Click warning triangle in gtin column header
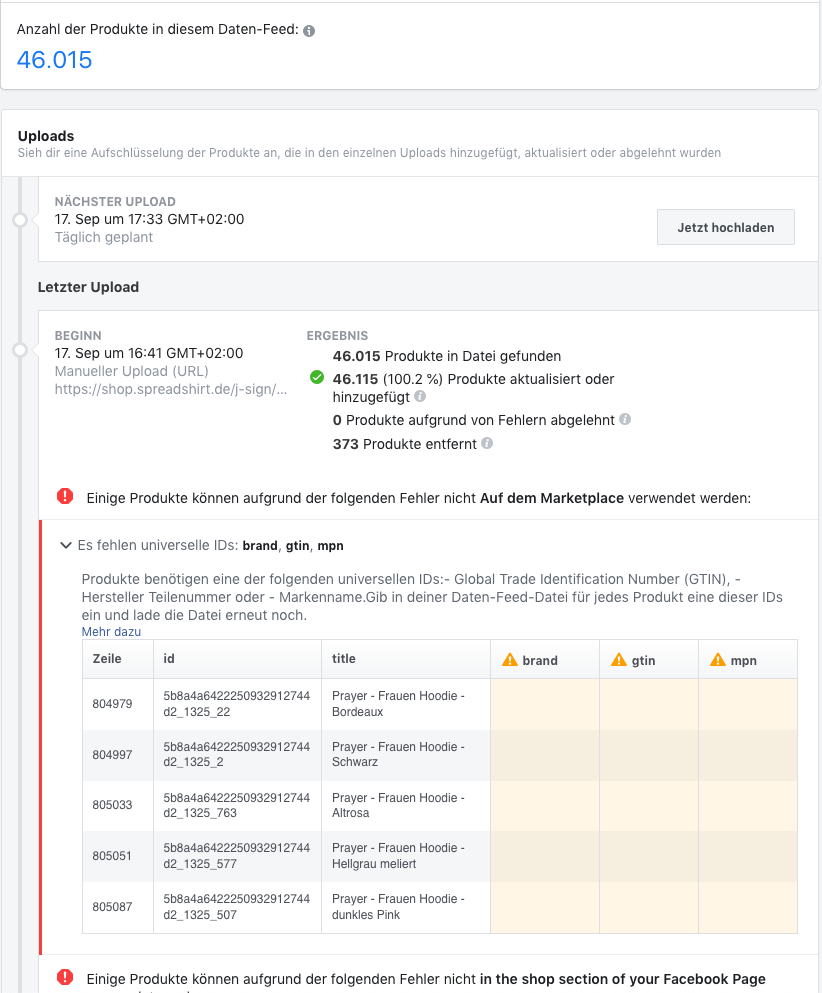This screenshot has height=993, width=822. 620,660
